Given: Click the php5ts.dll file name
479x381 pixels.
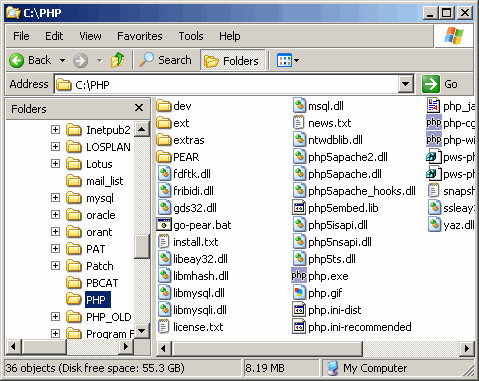Looking at the screenshot, I should pos(332,259).
